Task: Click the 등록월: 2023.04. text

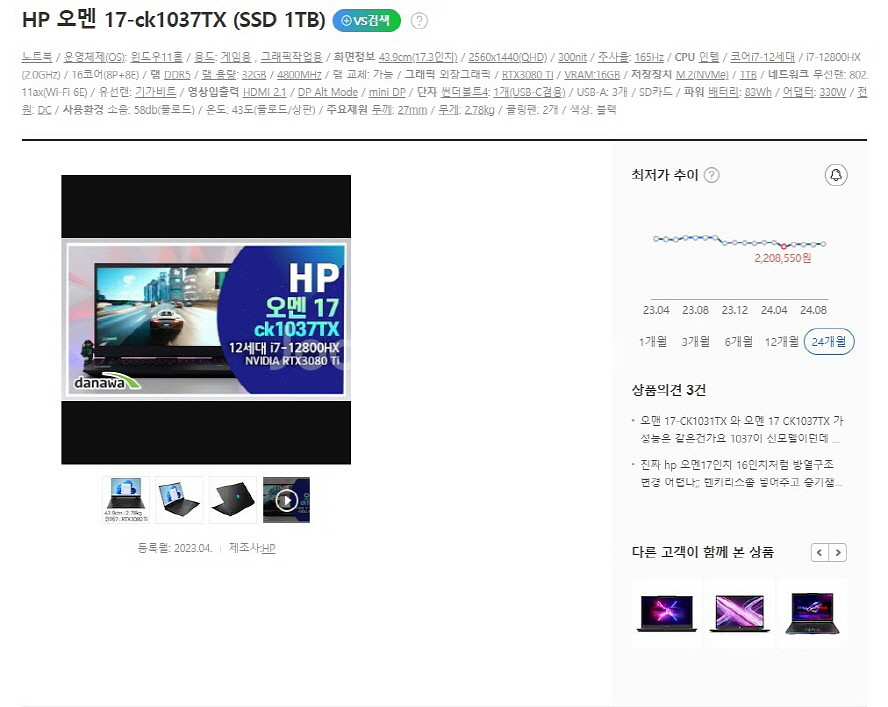Action: click(175, 548)
